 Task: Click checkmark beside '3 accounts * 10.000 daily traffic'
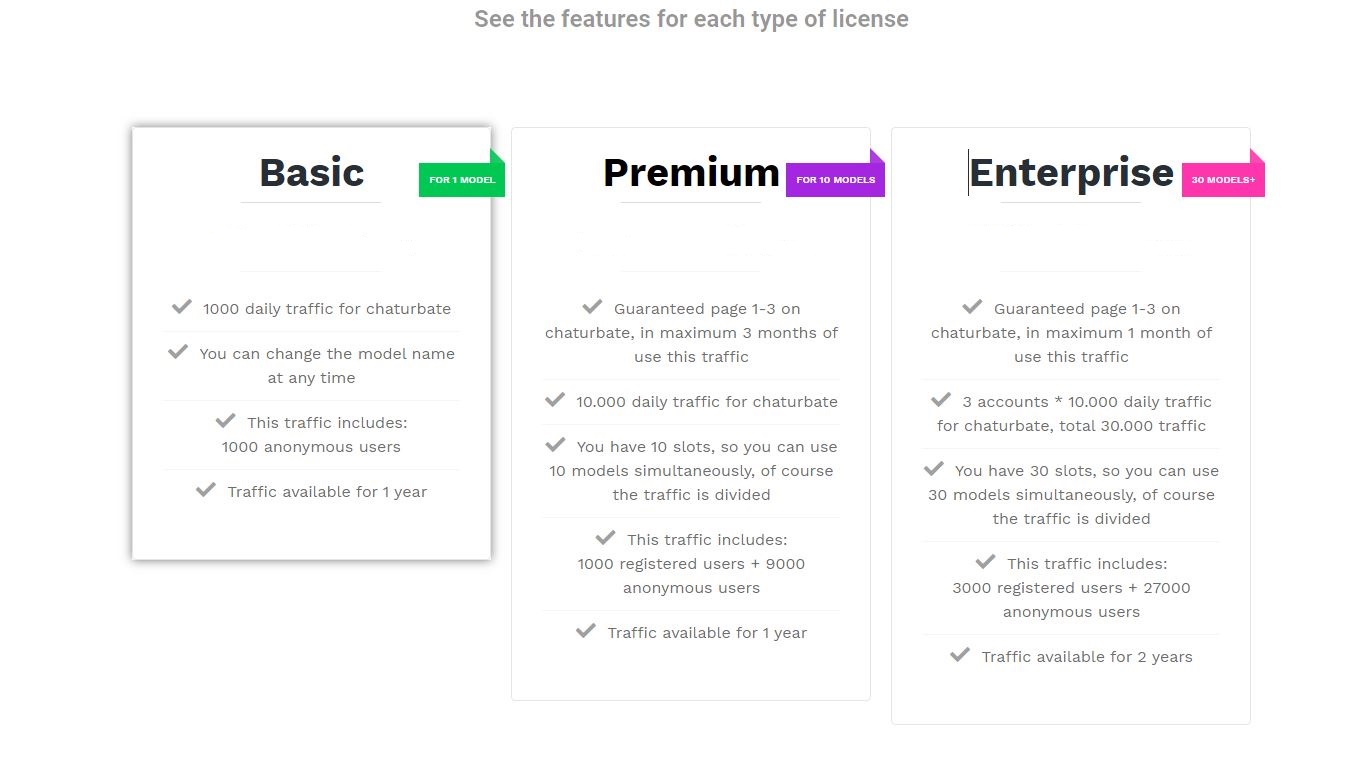click(x=941, y=400)
